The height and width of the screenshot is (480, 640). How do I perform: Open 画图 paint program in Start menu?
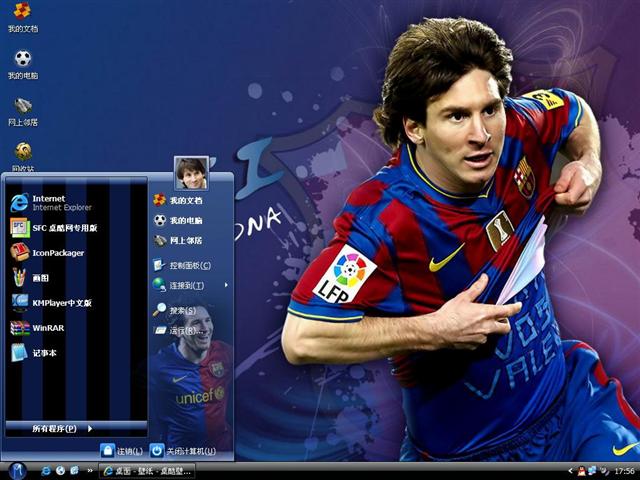pos(31,278)
